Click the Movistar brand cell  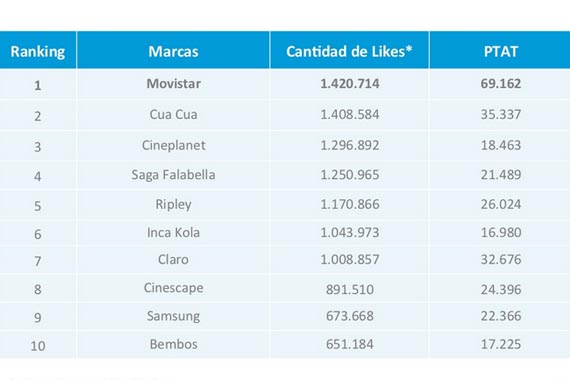click(173, 84)
